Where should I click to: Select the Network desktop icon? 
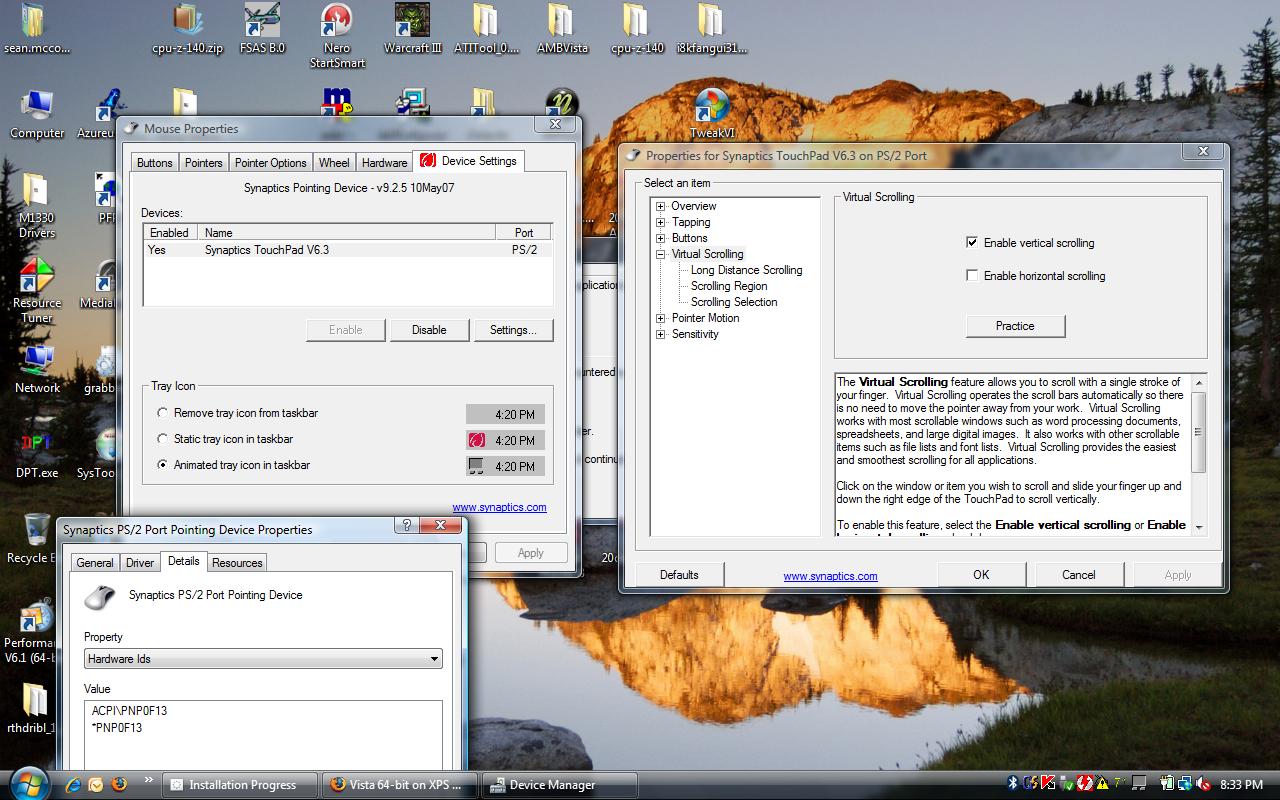click(37, 369)
